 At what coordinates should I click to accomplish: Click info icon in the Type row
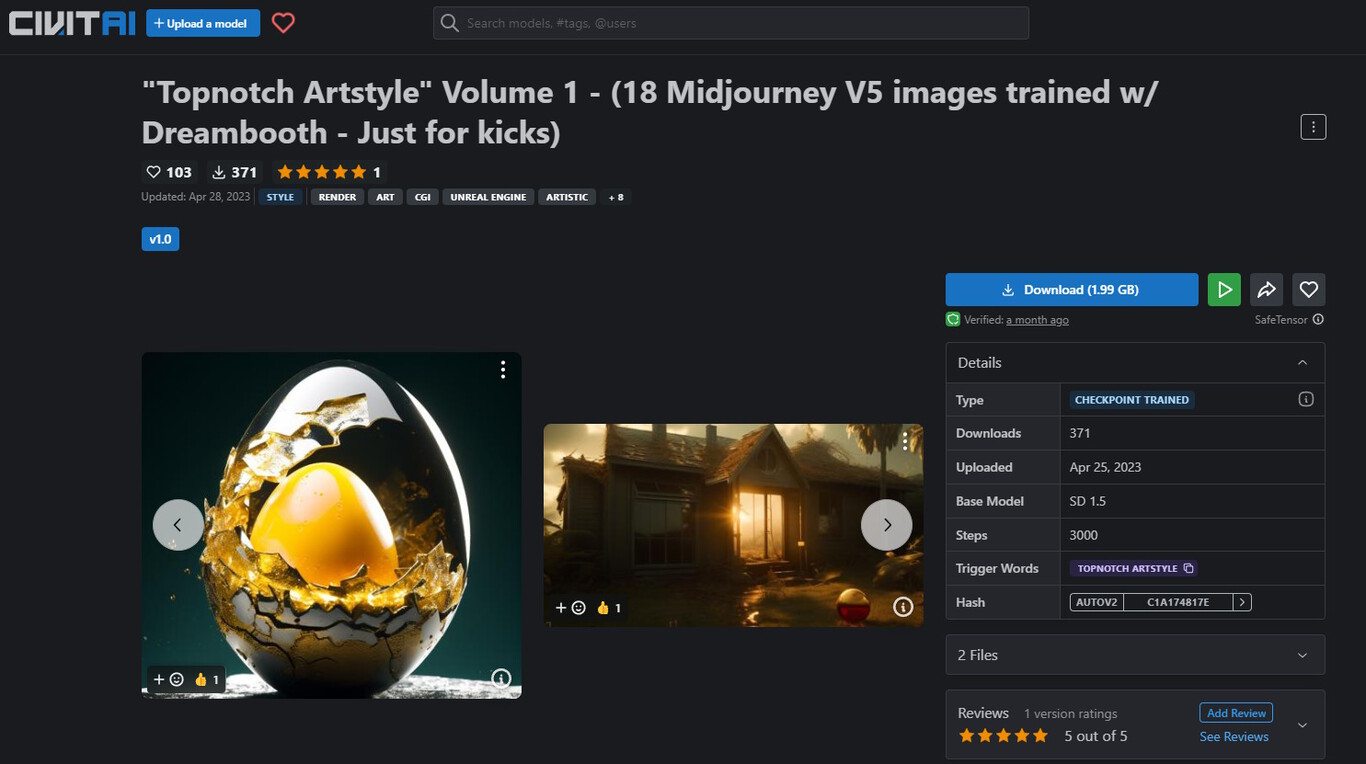point(1306,399)
